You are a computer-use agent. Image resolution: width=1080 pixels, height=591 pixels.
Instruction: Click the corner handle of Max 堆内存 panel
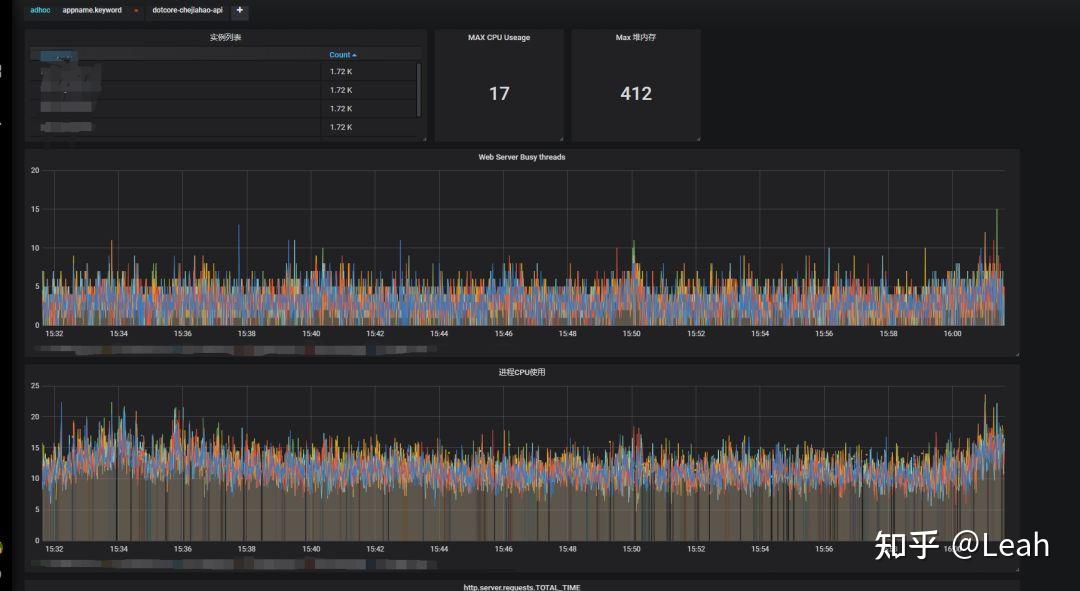[698, 139]
